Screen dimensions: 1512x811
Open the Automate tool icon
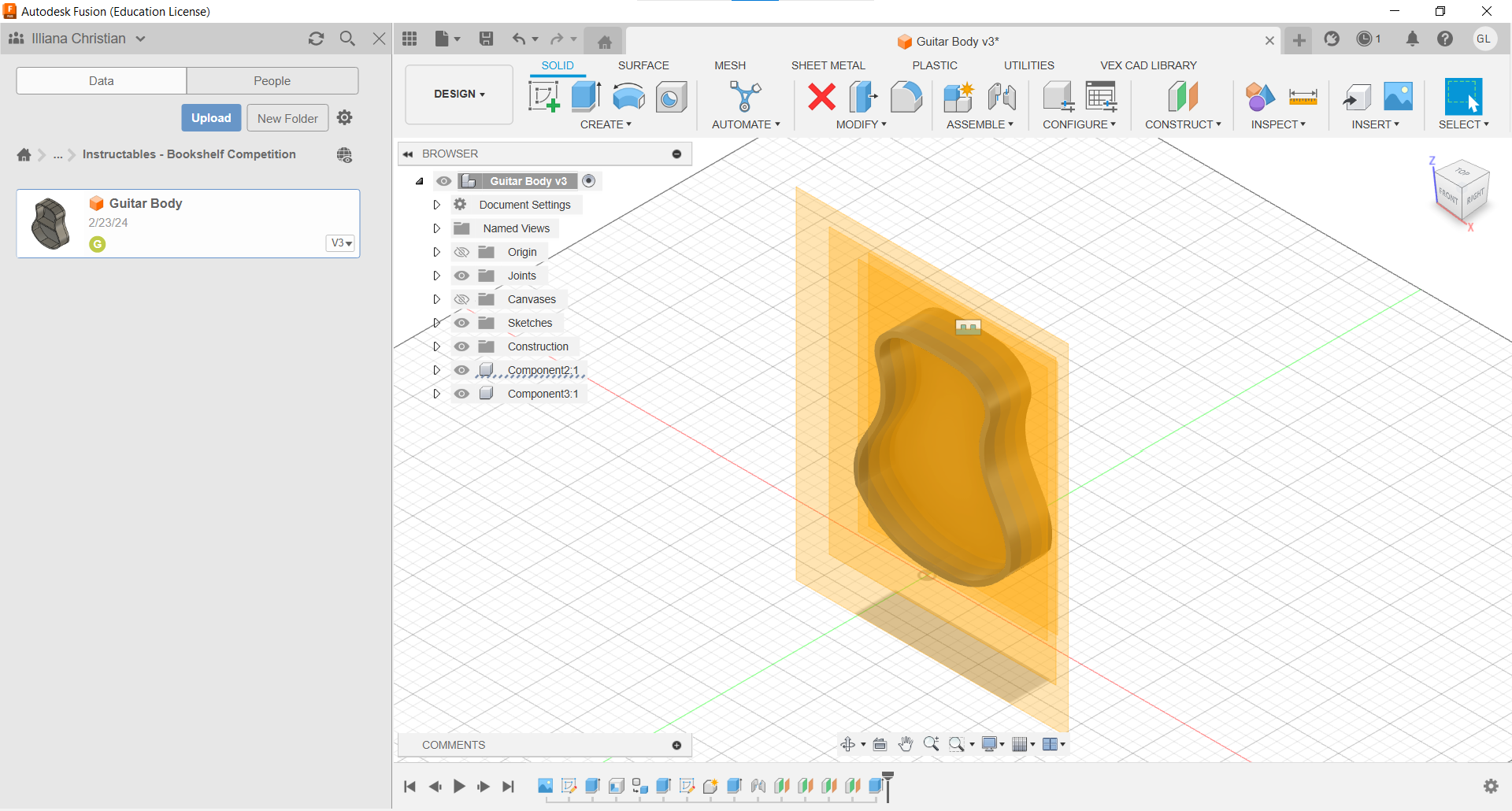(745, 97)
